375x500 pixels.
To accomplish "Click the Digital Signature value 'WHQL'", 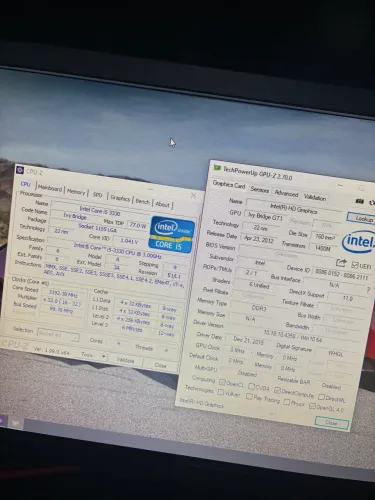I will tap(335, 354).
